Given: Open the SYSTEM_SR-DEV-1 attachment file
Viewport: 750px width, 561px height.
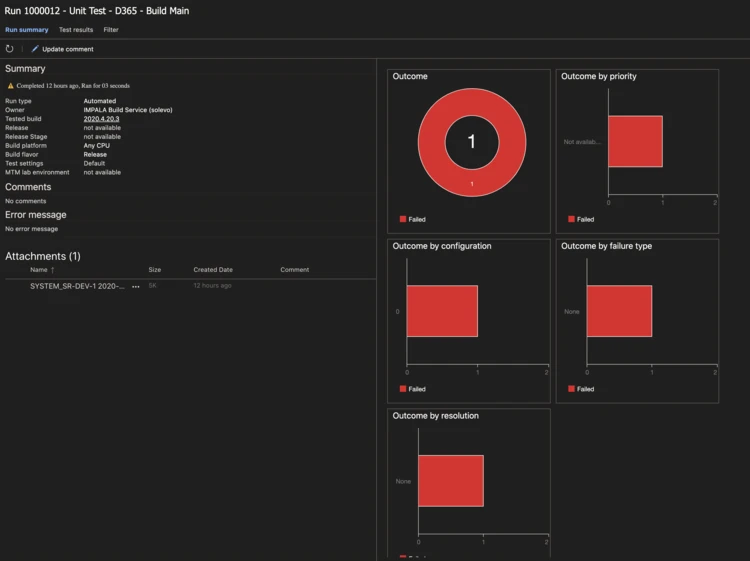Looking at the screenshot, I should (x=77, y=286).
